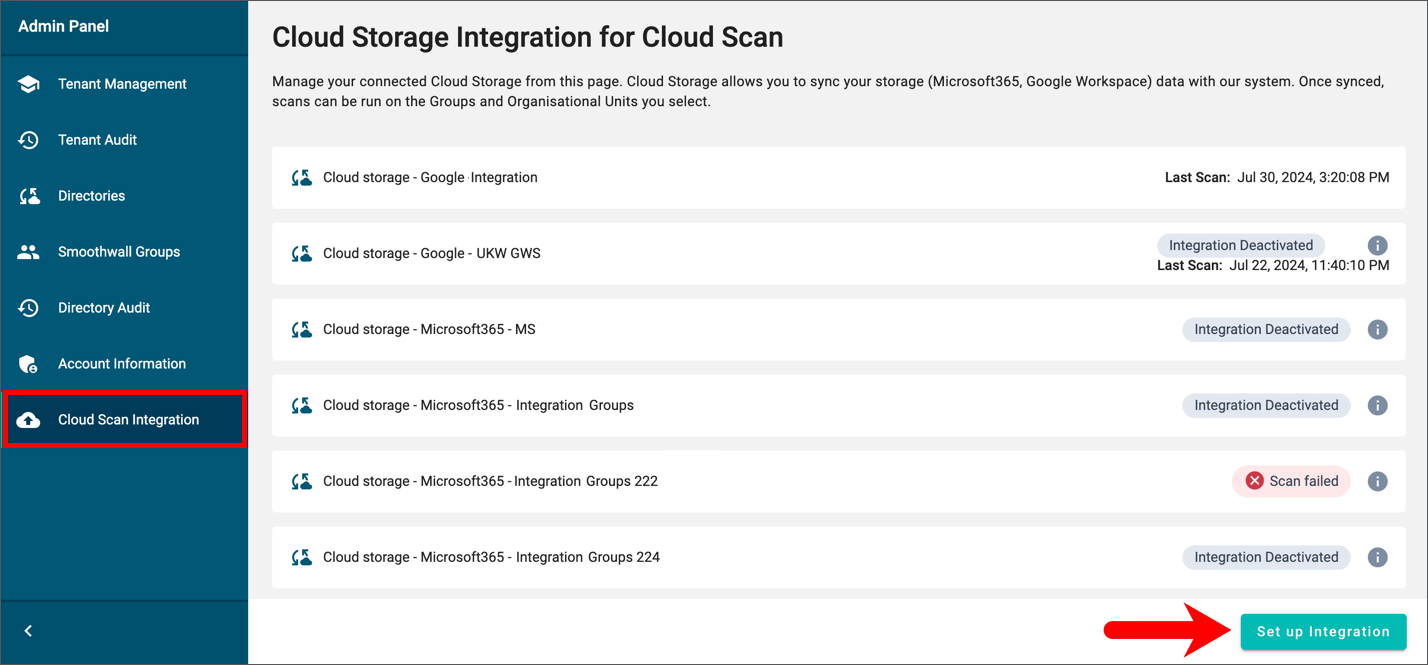
Task: Click the sync icon in the Microsoft365 - Integration Groups row
Action: click(x=302, y=406)
